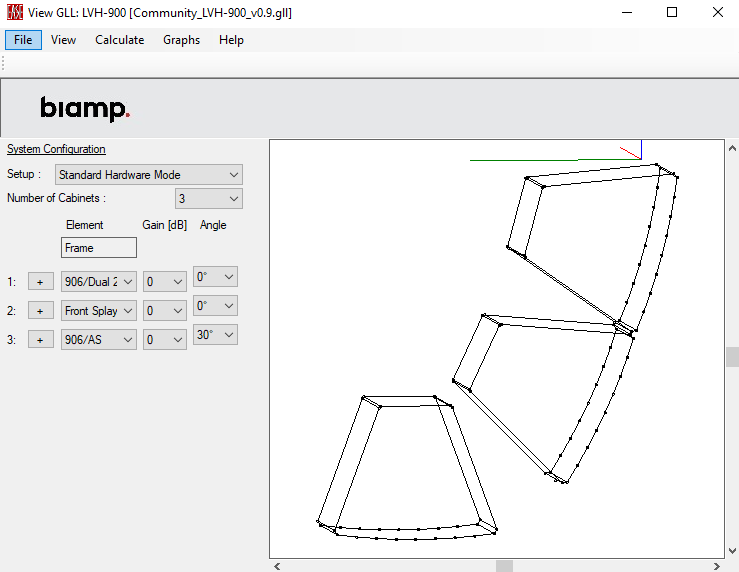This screenshot has height=572, width=739.
Task: Open the 906/Dual element dropdown
Action: (x=99, y=282)
